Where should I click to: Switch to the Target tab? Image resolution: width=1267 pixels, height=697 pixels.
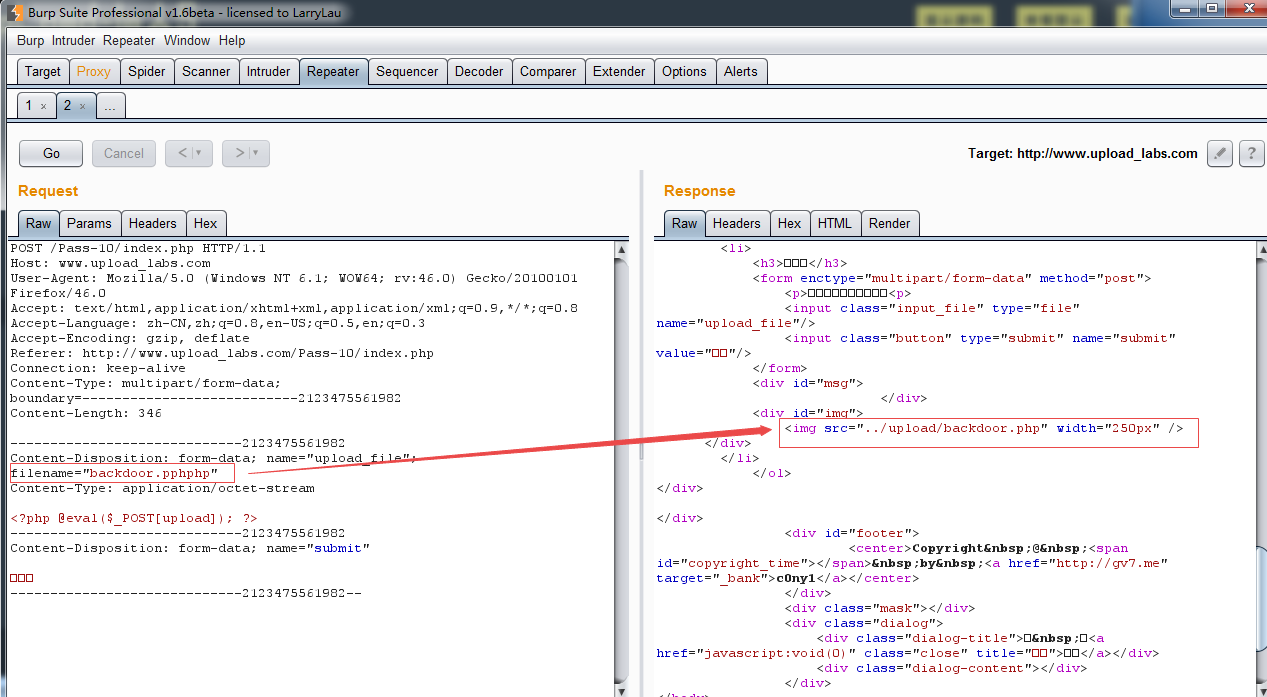click(x=43, y=72)
